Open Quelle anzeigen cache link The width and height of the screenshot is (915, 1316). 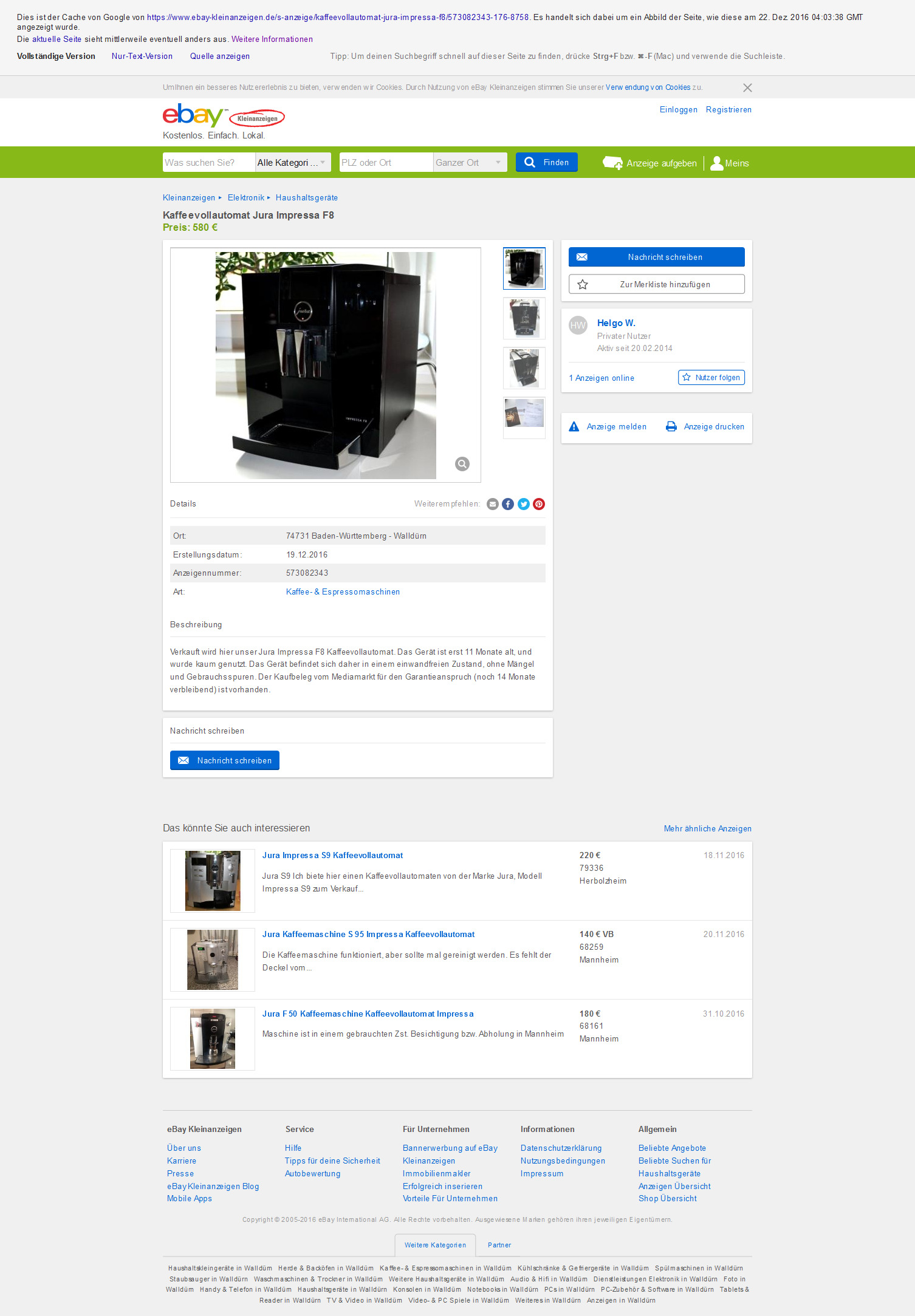click(x=220, y=56)
